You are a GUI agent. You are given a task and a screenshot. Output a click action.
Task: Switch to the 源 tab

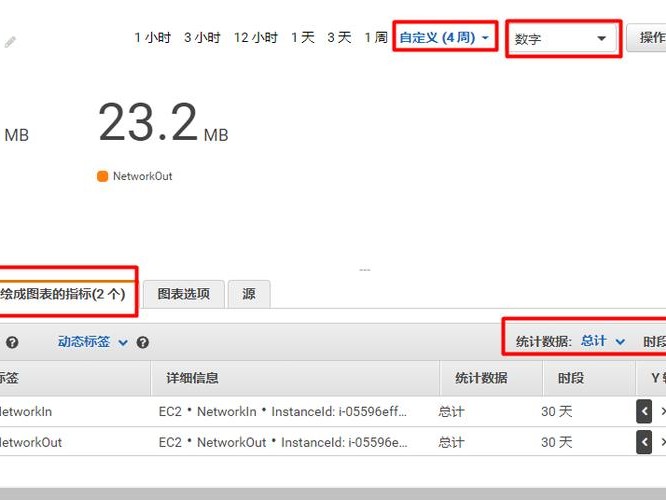[249, 294]
